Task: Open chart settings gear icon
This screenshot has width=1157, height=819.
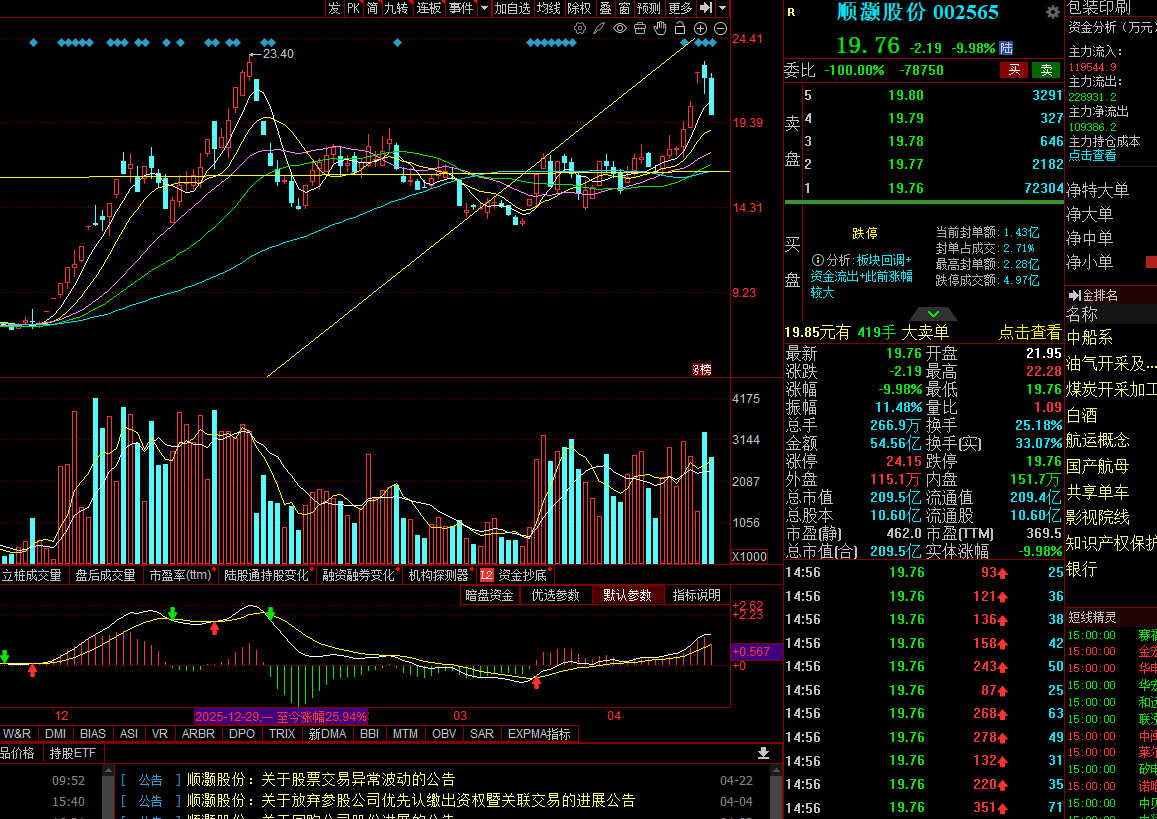Action: click(580, 29)
